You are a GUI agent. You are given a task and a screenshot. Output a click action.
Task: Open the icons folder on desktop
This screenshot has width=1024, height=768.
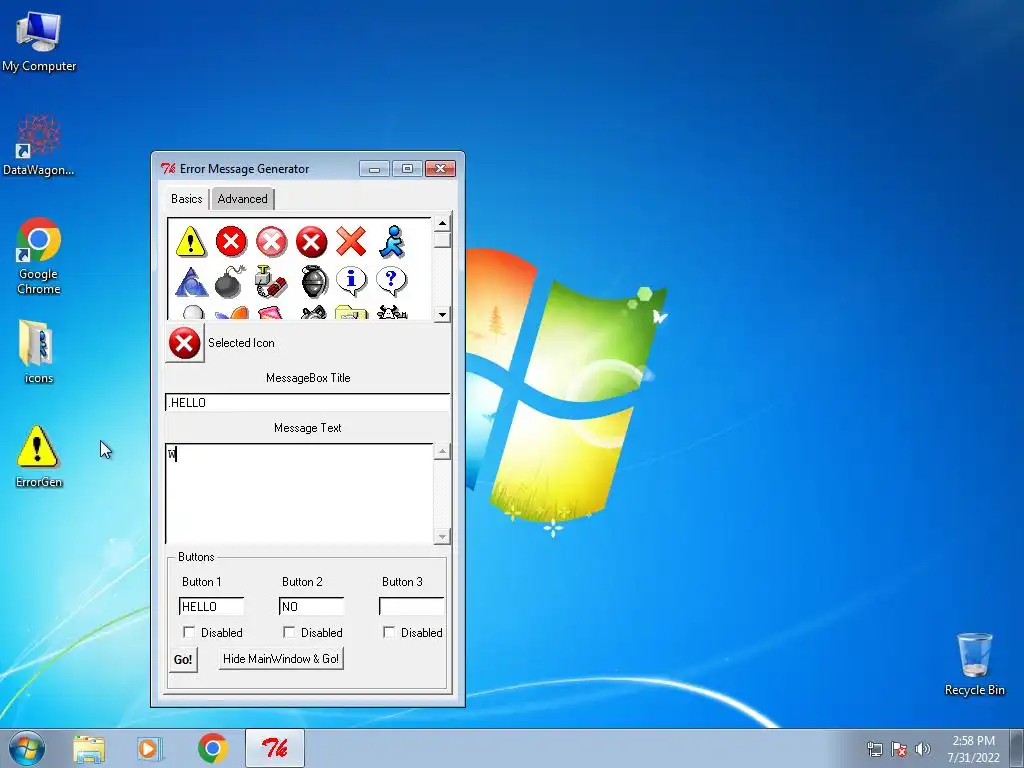click(38, 351)
